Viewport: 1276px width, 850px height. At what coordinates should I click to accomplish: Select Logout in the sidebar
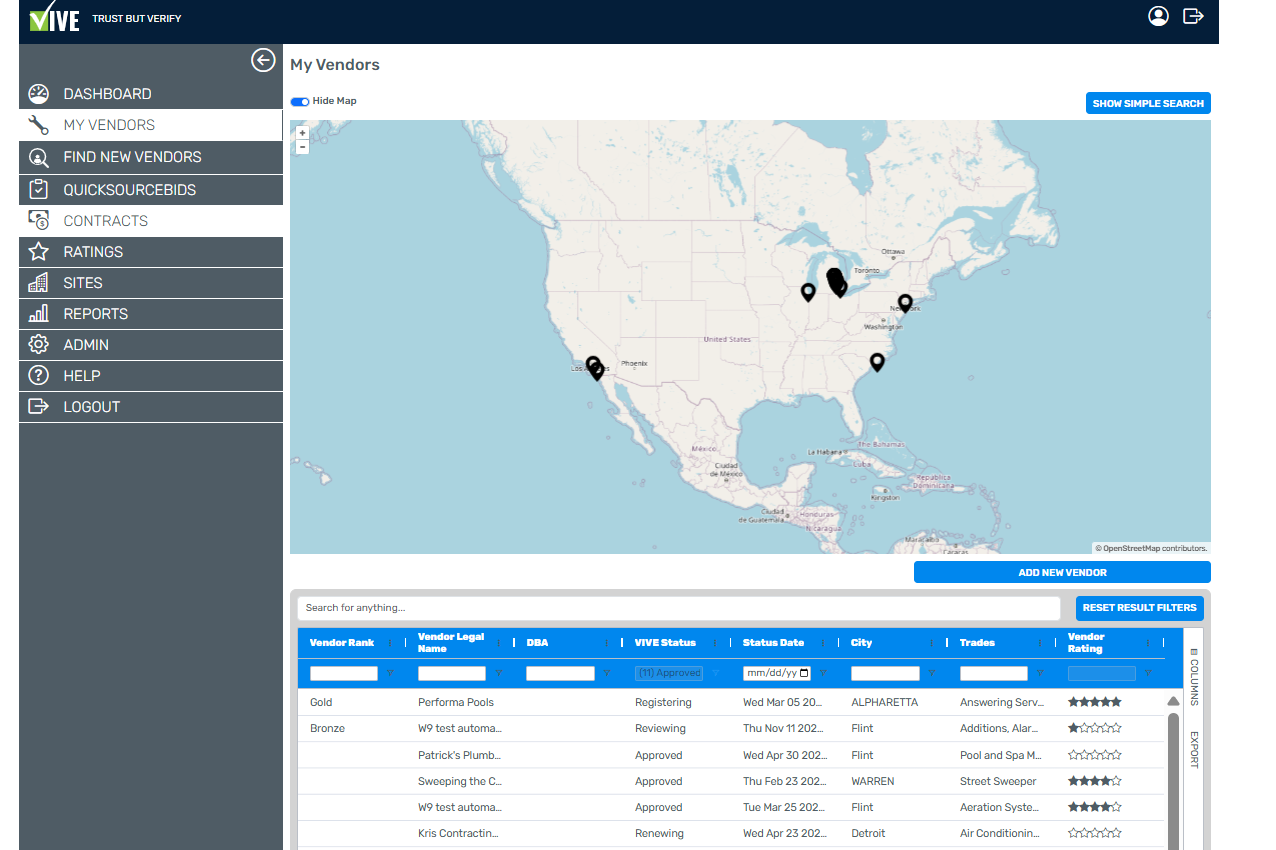[x=151, y=407]
